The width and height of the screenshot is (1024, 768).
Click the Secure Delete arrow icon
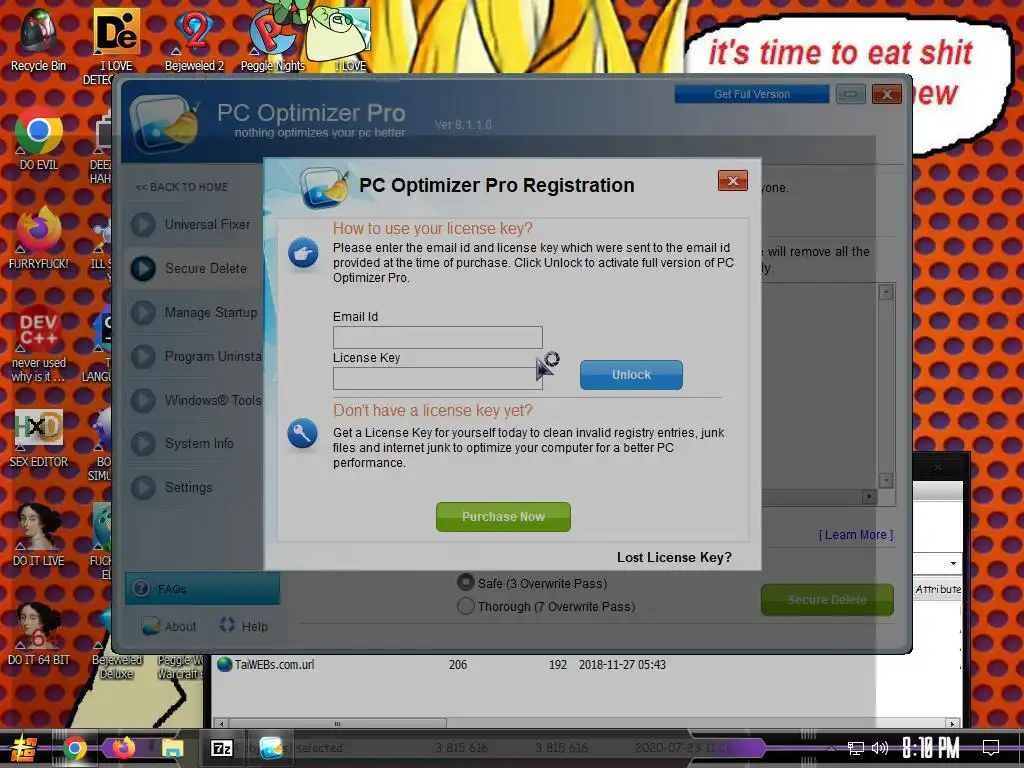coord(143,268)
